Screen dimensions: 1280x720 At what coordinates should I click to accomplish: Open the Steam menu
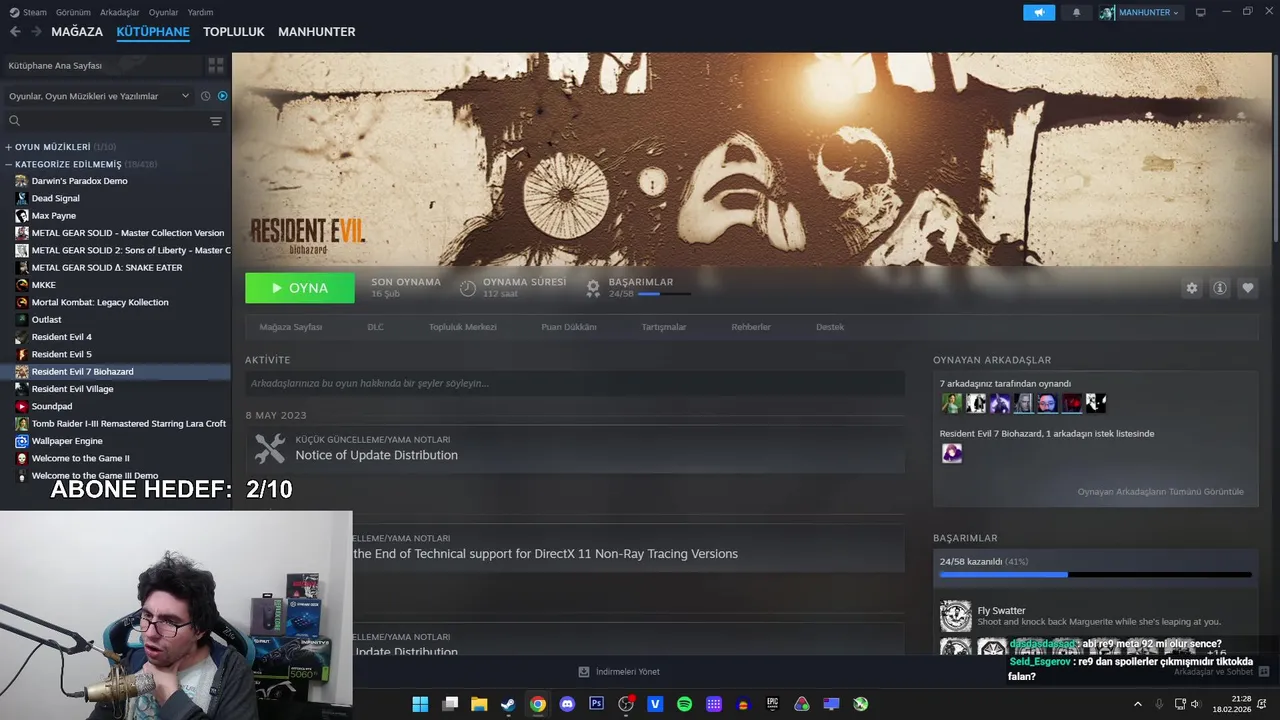click(28, 12)
